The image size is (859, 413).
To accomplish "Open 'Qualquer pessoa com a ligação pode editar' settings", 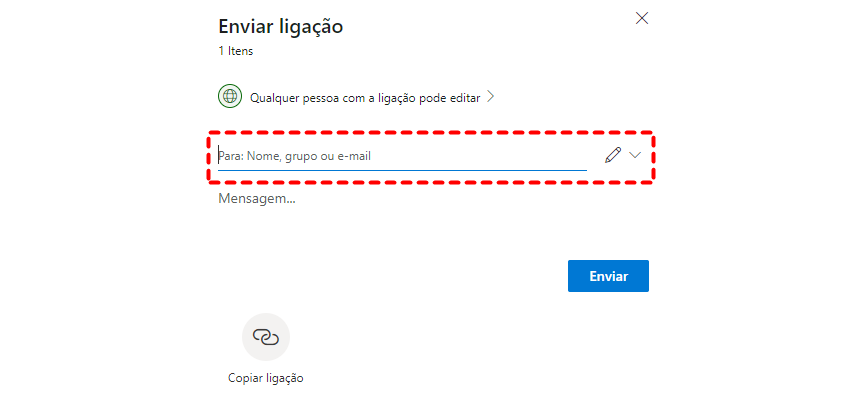I will click(365, 98).
